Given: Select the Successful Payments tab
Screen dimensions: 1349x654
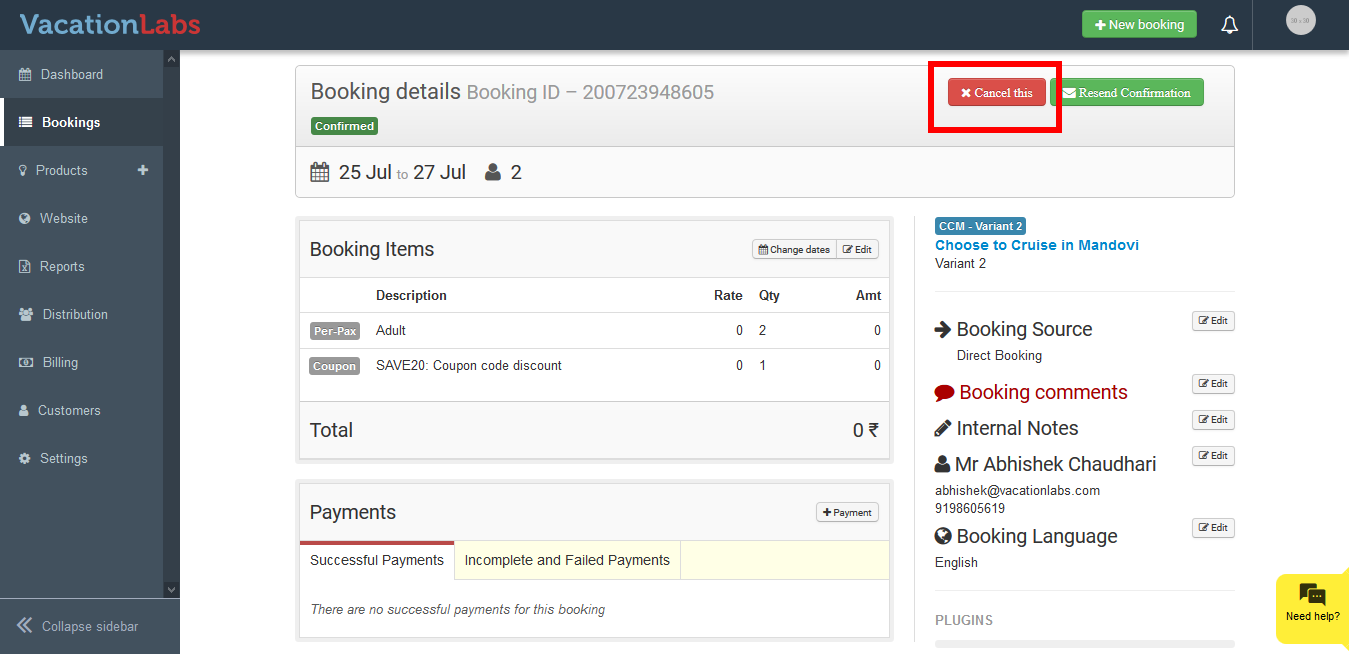Looking at the screenshot, I should click(x=377, y=560).
